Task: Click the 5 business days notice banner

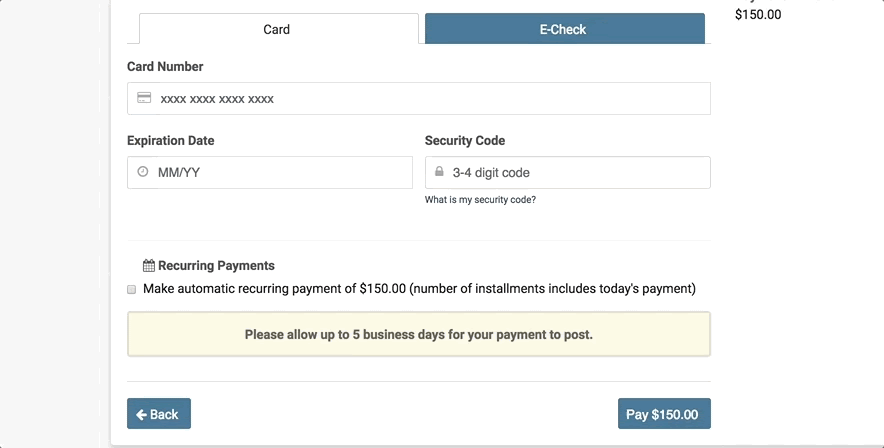Action: point(419,334)
